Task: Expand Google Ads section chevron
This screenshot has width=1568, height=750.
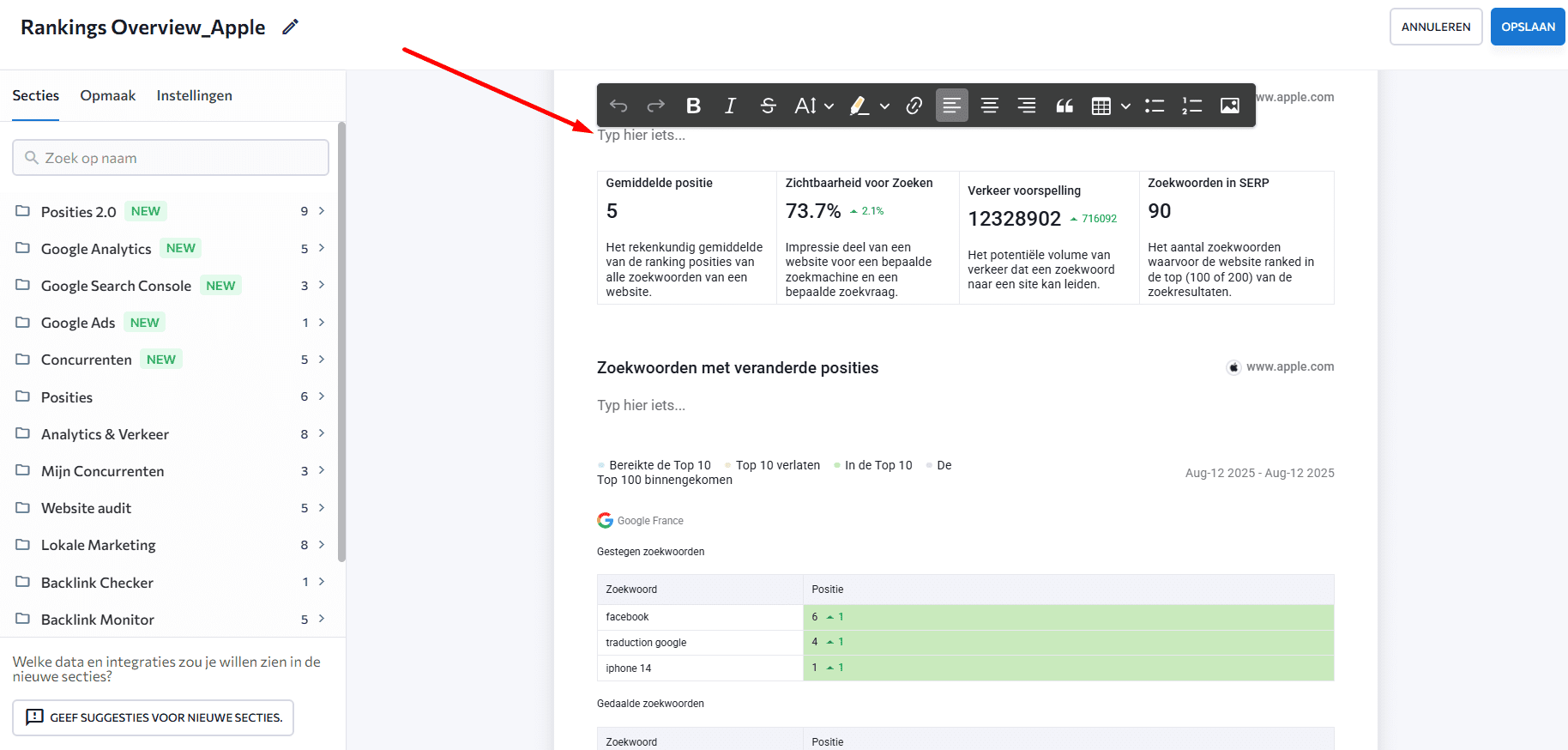Action: click(322, 323)
